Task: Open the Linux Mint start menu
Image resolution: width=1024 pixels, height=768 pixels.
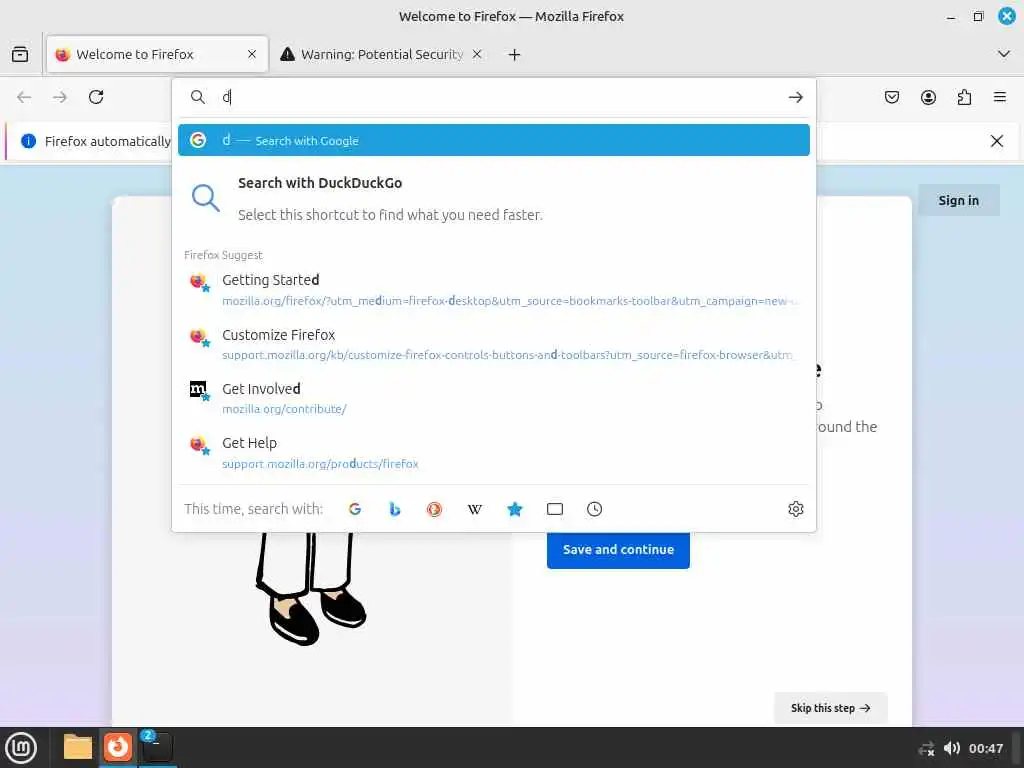Action: coord(22,748)
